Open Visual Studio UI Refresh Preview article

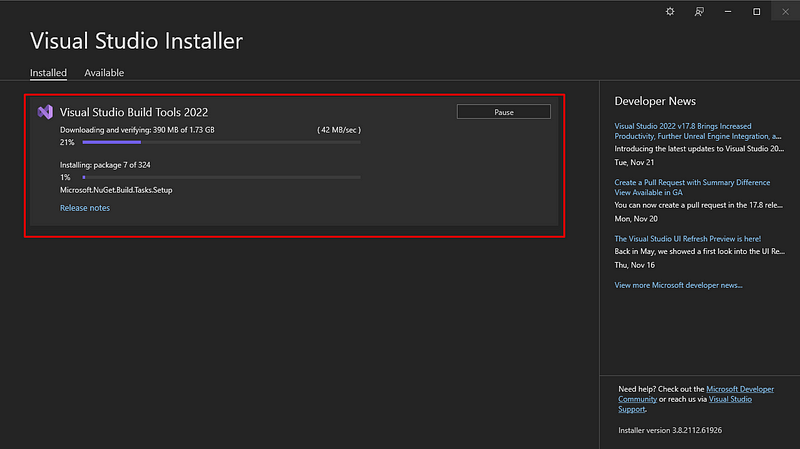pyautogui.click(x=687, y=239)
